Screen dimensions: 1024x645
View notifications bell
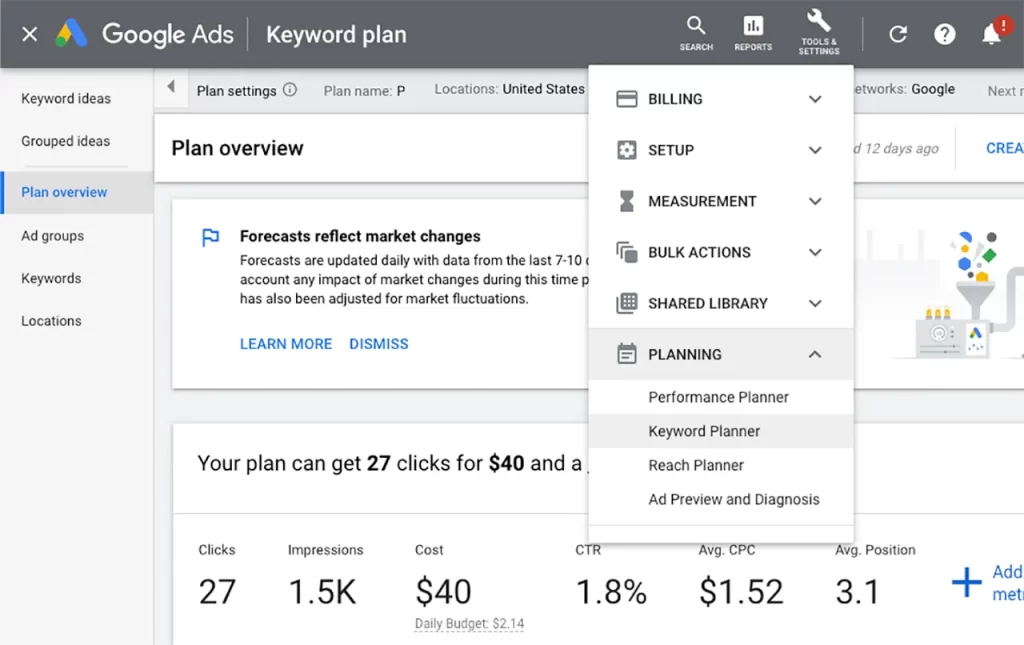(x=991, y=33)
